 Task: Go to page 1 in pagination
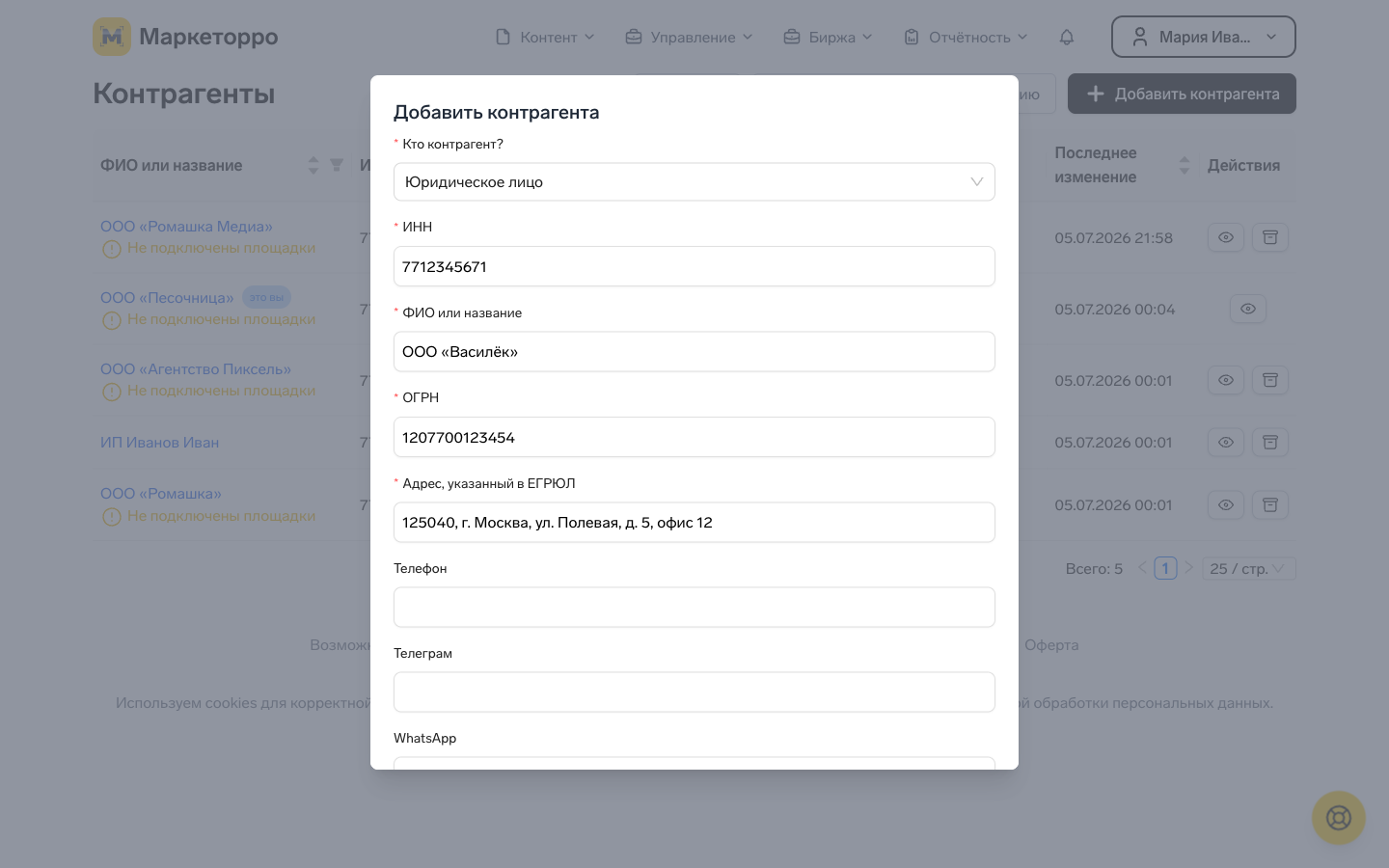(1165, 569)
